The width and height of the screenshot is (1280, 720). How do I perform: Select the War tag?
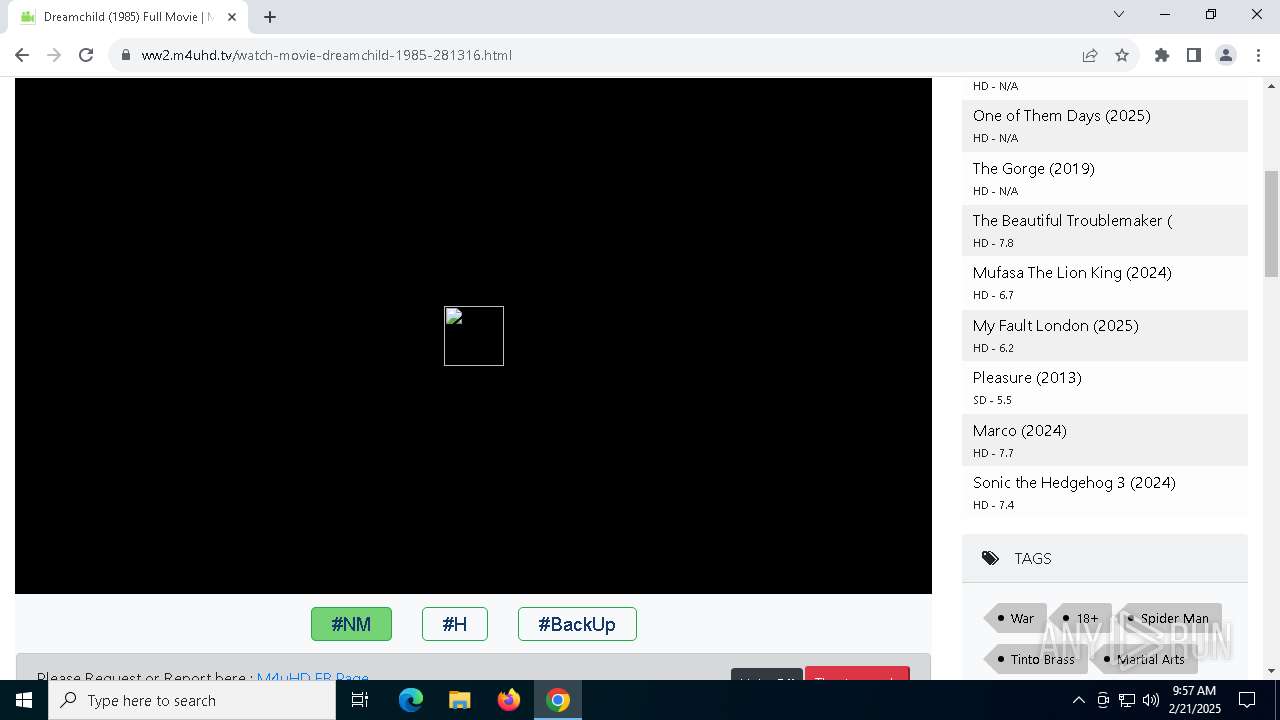click(1016, 618)
